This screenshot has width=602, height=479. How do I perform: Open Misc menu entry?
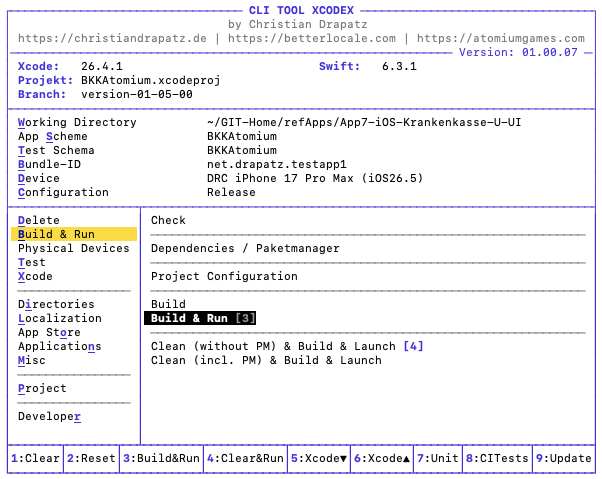click(32, 360)
